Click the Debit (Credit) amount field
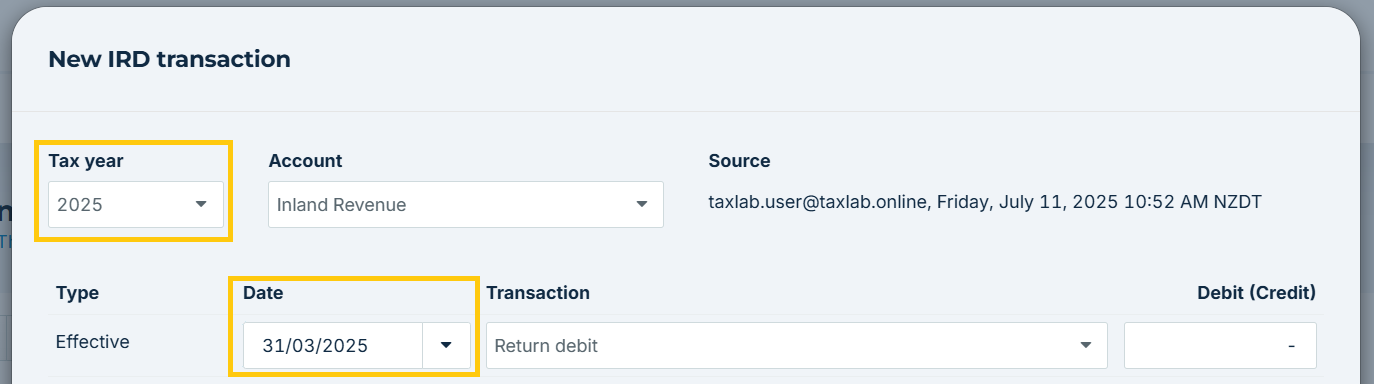Viewport: 1374px width, 384px height. pyautogui.click(x=1220, y=346)
